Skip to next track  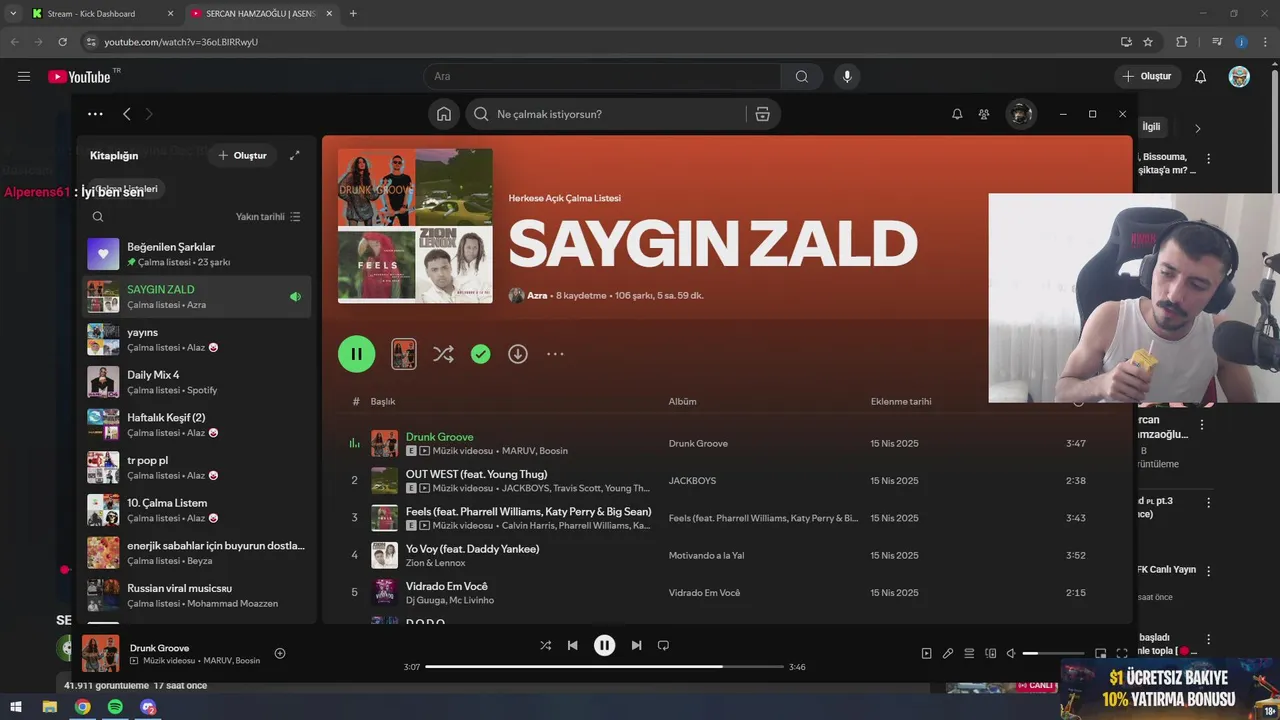pos(636,645)
